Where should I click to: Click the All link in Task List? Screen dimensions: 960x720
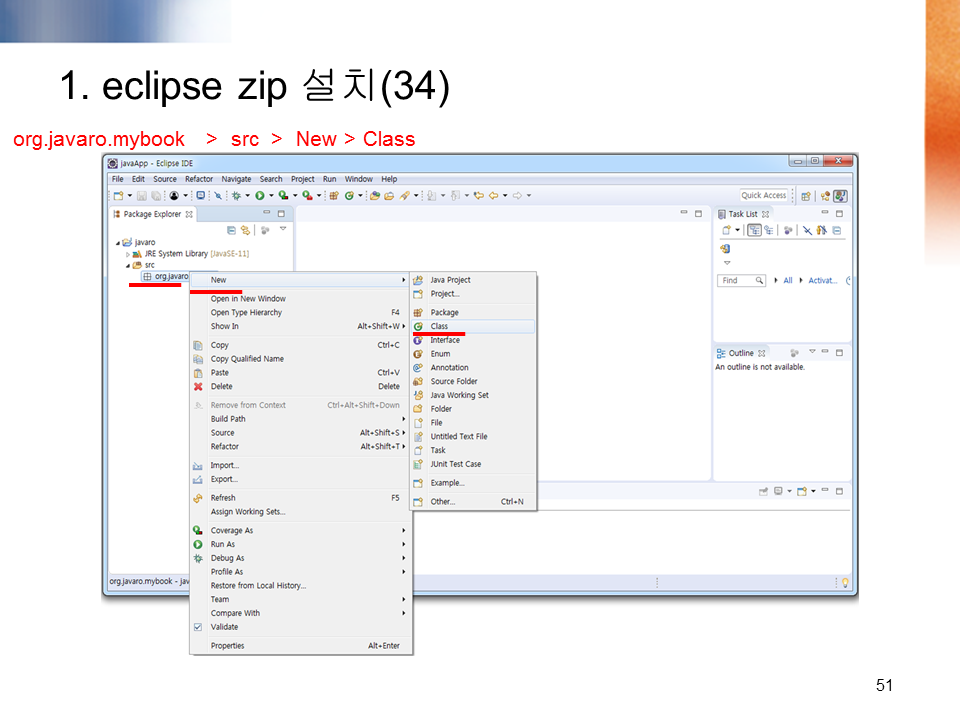point(789,280)
